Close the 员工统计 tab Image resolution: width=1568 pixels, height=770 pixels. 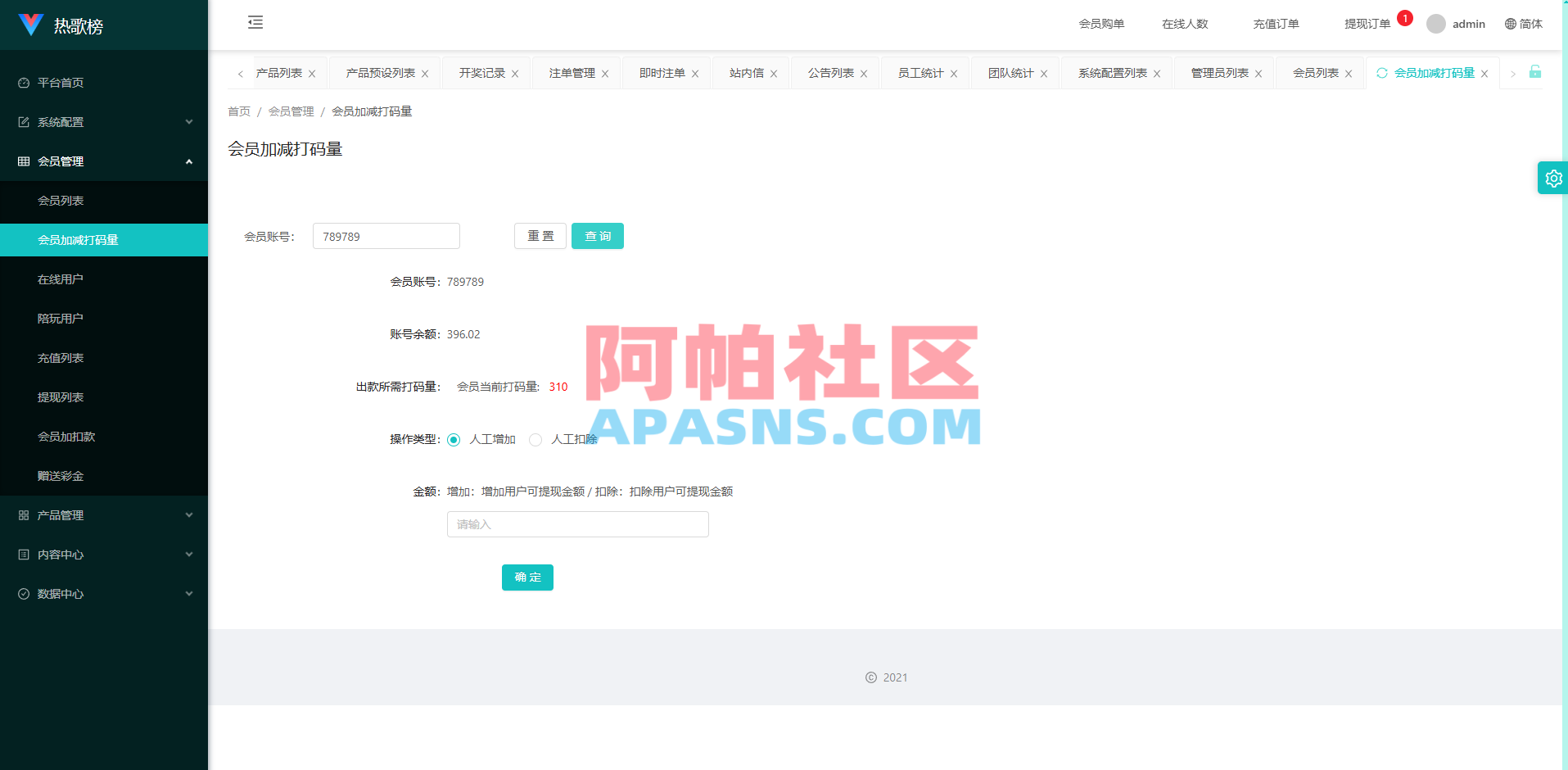(954, 74)
